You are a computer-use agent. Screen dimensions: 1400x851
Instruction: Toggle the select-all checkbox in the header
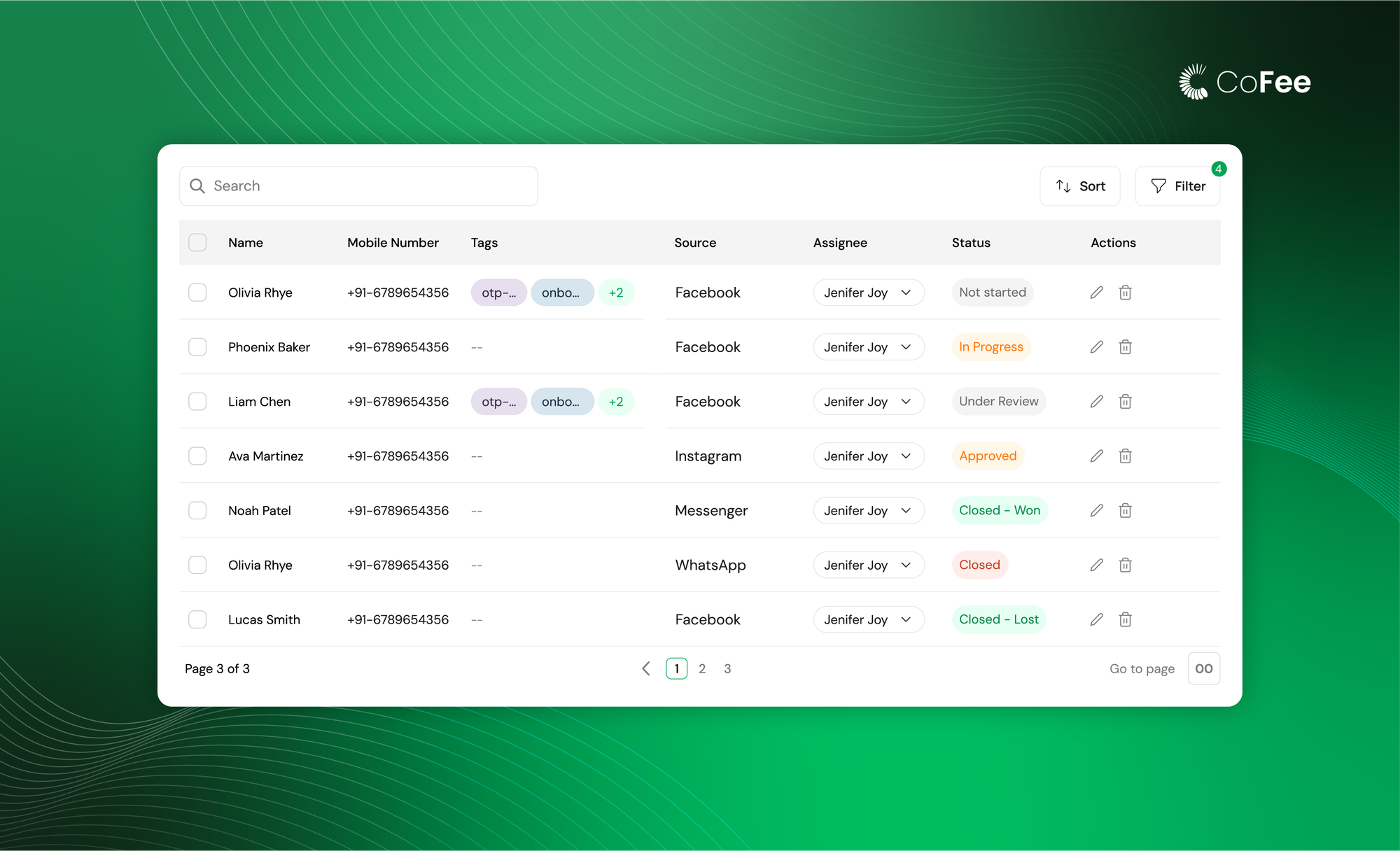197,242
